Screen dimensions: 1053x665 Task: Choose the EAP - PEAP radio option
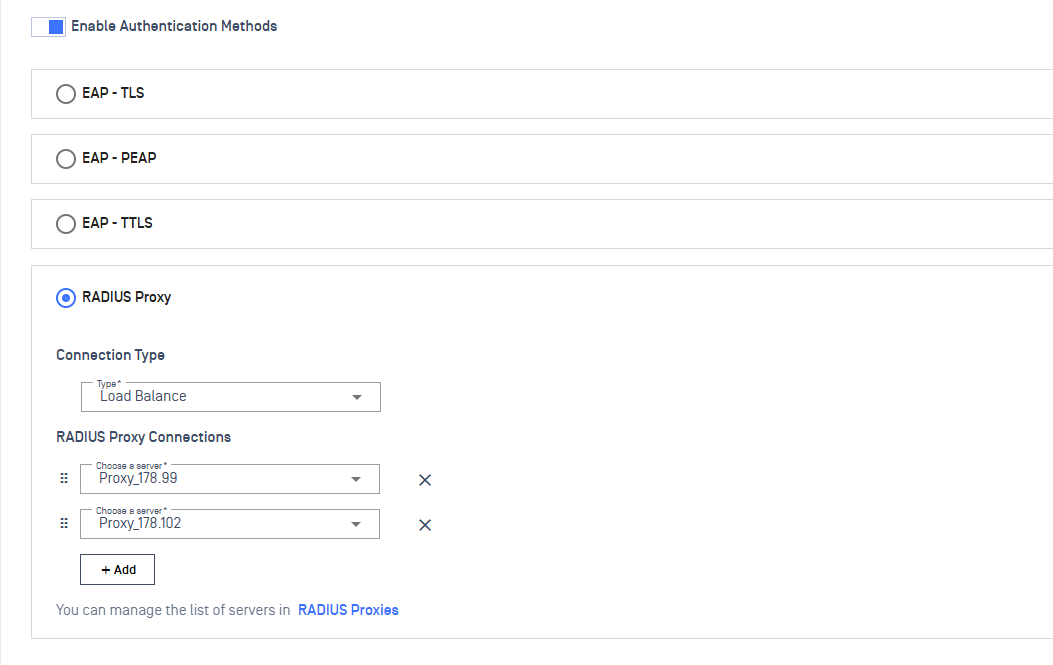[66, 159]
